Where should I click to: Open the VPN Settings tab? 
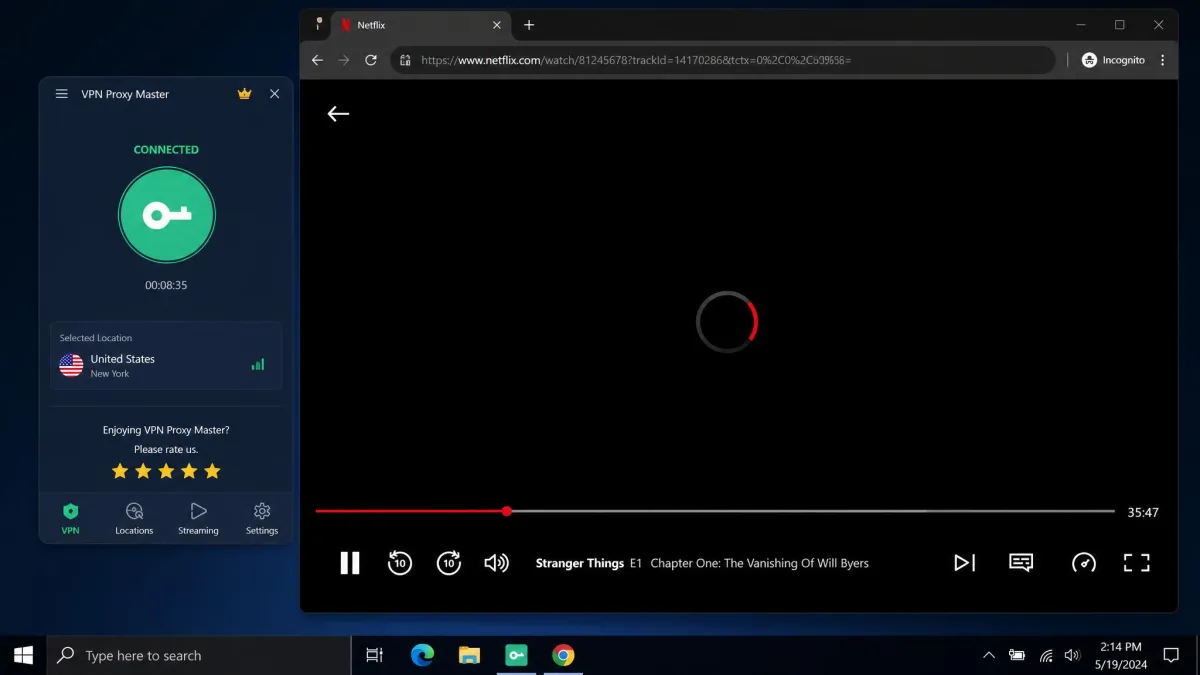point(262,518)
